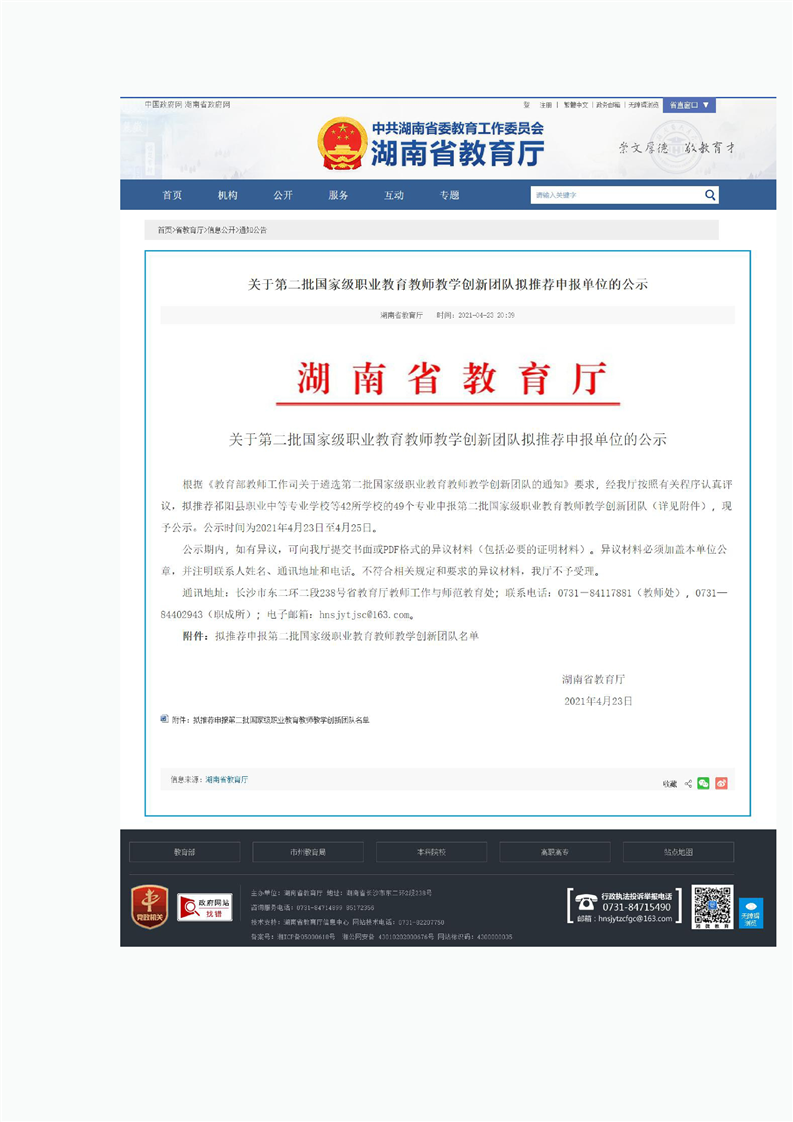Click the 通知公告 breadcrumb link

(253, 230)
